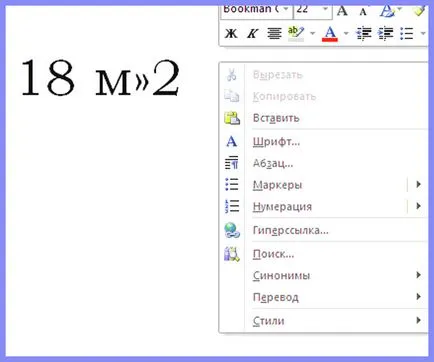
Task: Click the paste clipboard icon
Action: (232, 118)
